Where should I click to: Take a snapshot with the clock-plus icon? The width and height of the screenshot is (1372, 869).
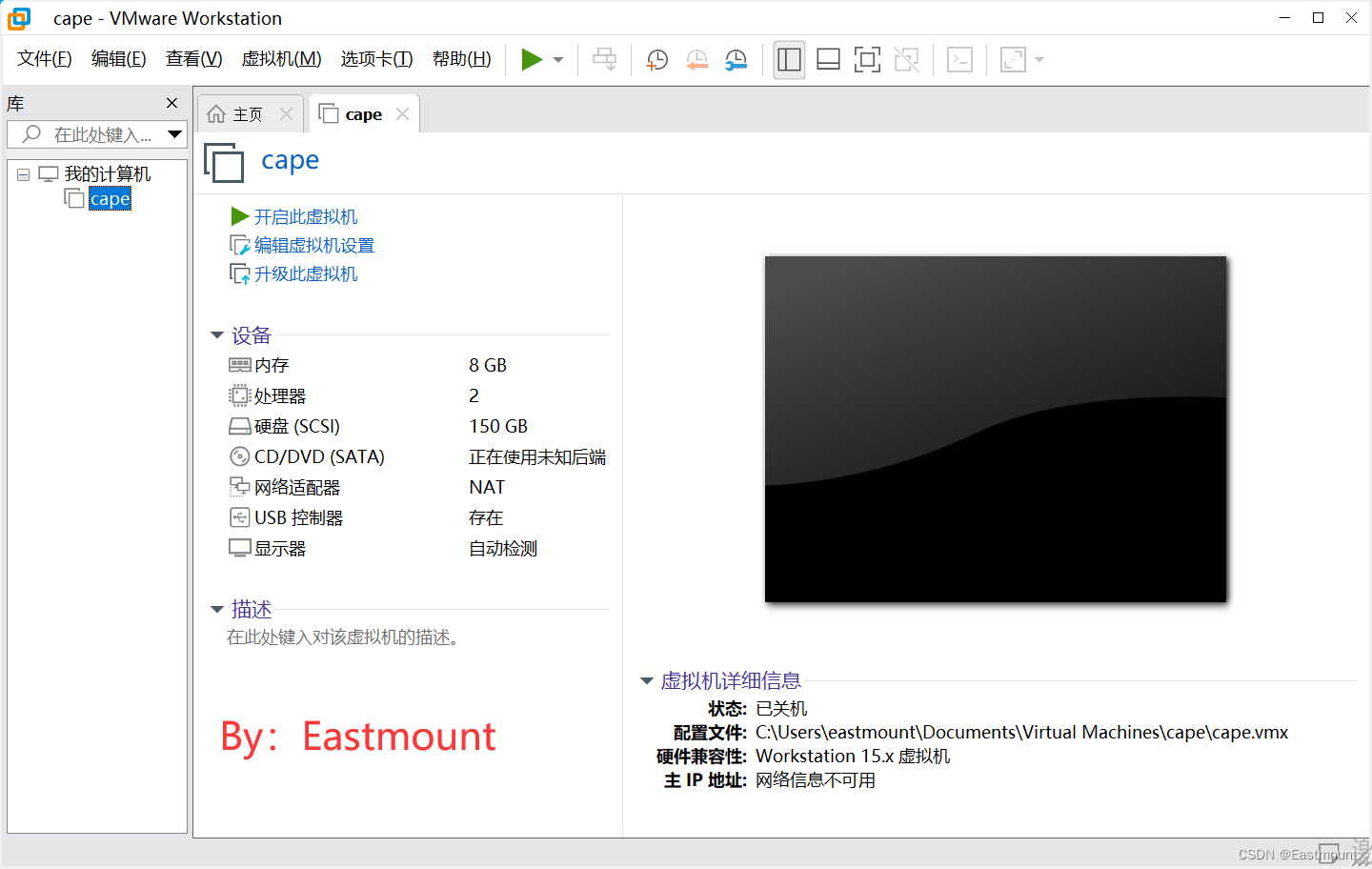[x=657, y=60]
